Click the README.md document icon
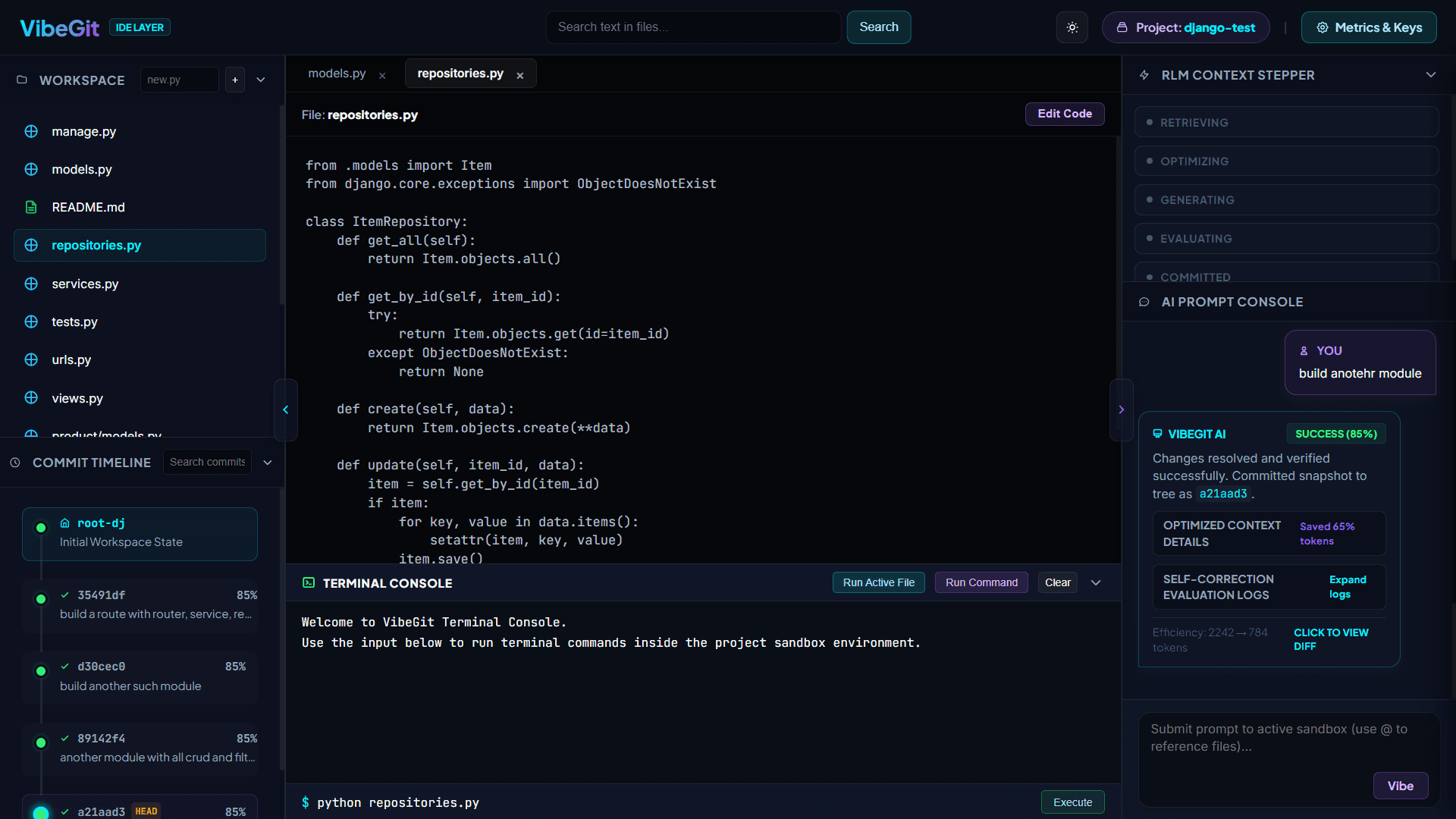Screen dimensions: 1456x819 coord(31,207)
